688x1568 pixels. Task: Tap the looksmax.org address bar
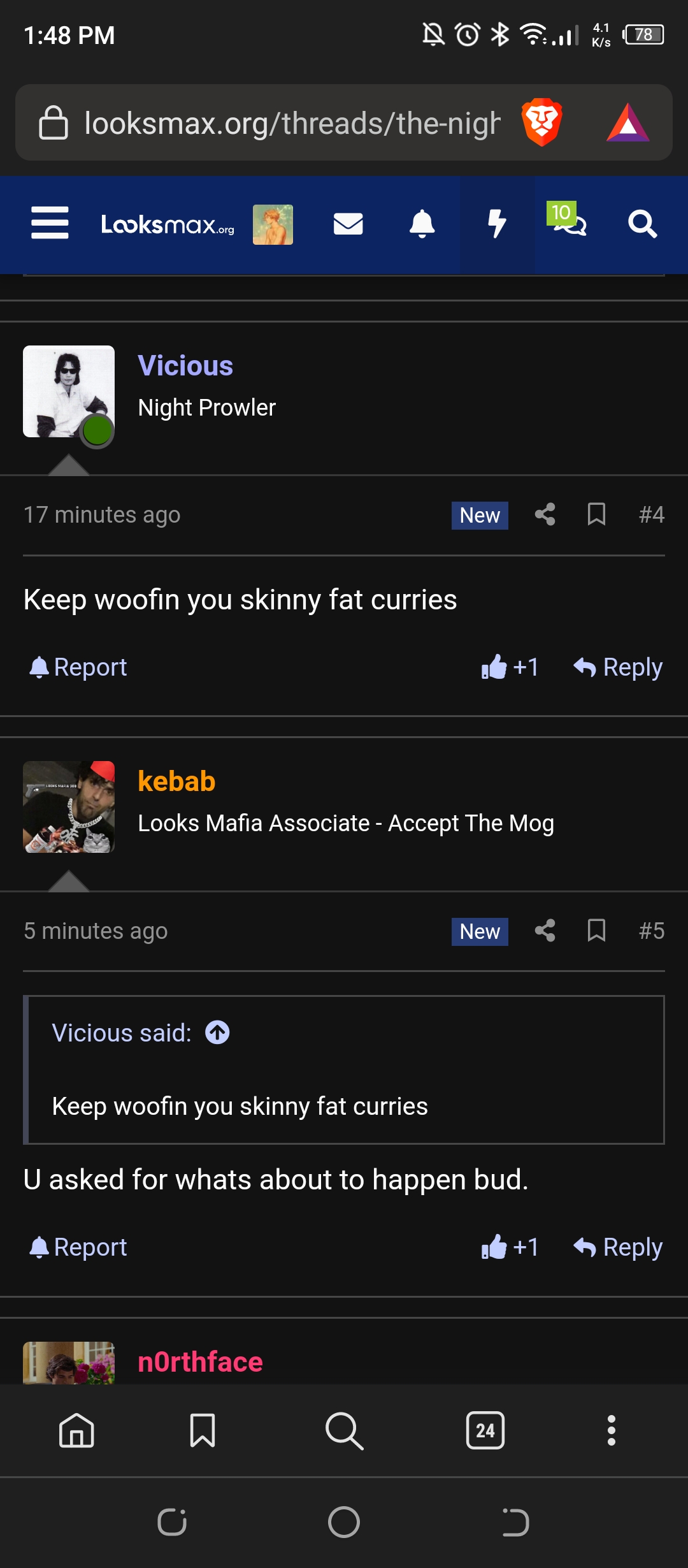pyautogui.click(x=292, y=122)
